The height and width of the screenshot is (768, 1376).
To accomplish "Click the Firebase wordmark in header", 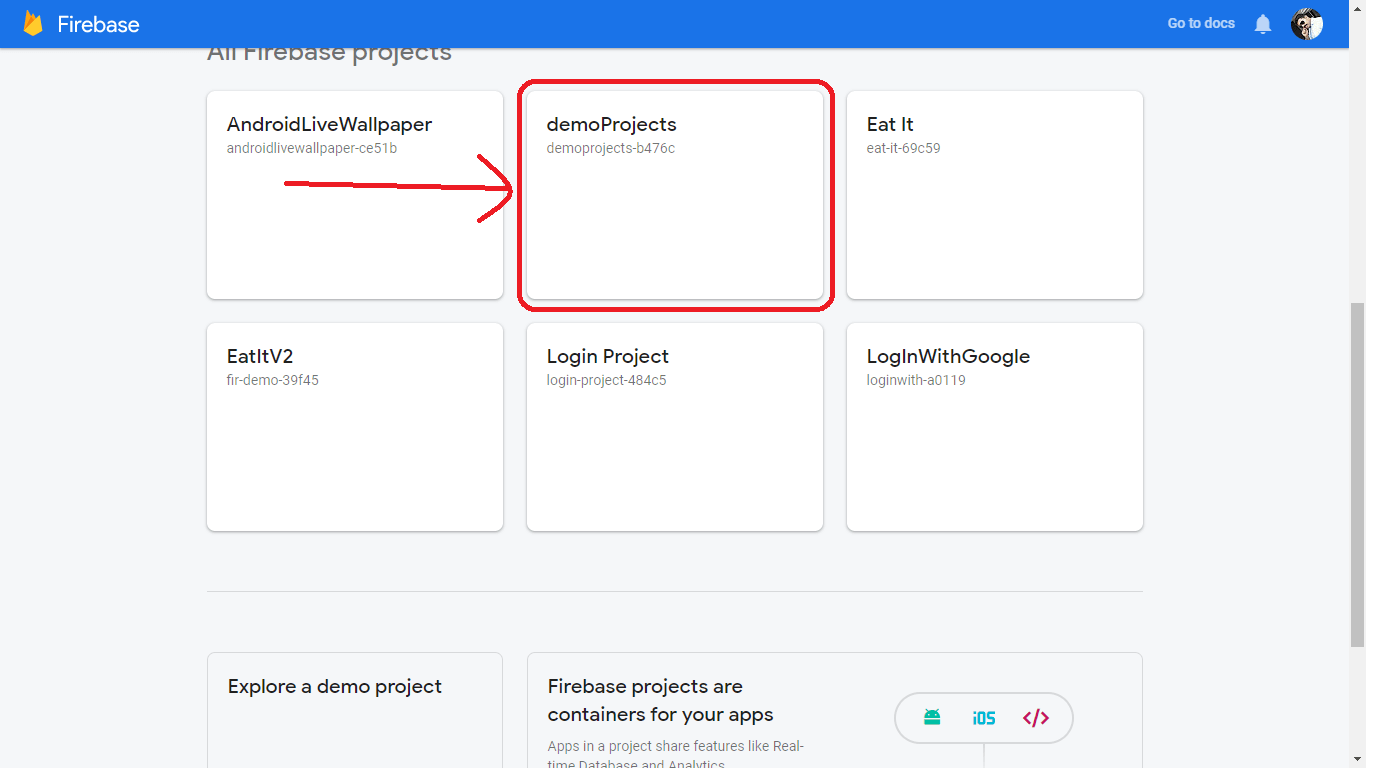I will [98, 24].
